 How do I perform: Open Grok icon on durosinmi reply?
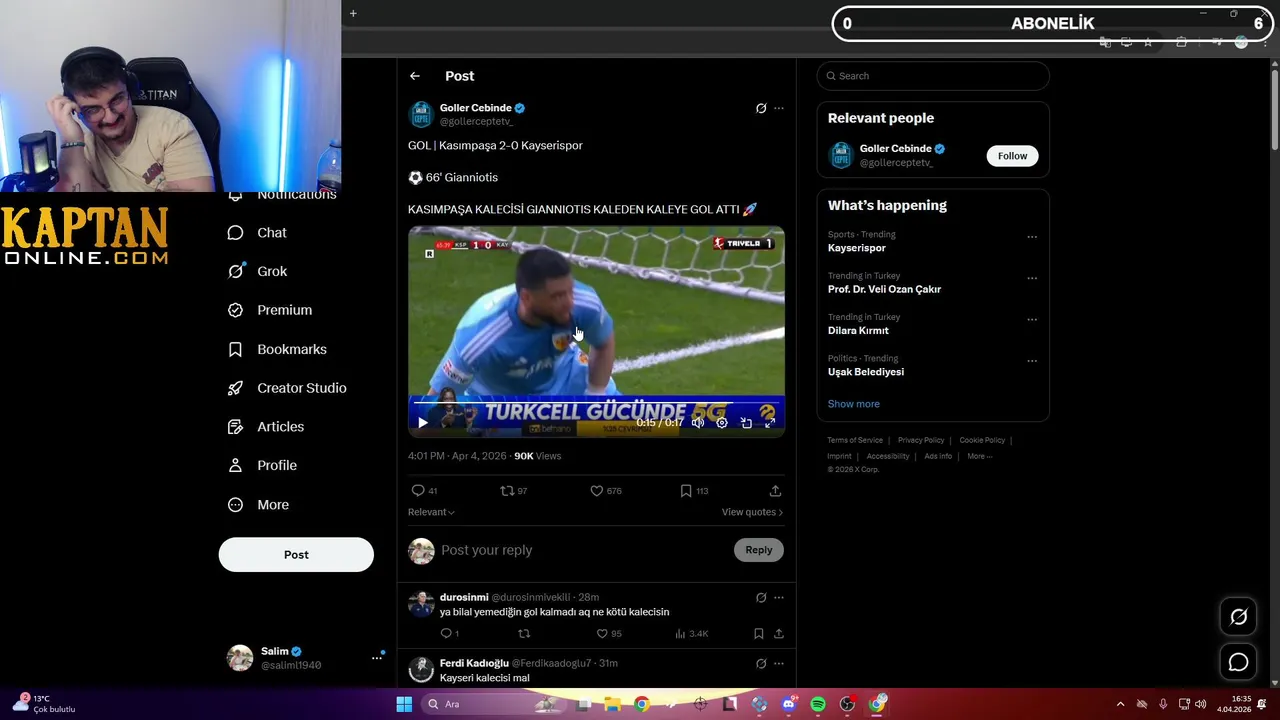(761, 598)
